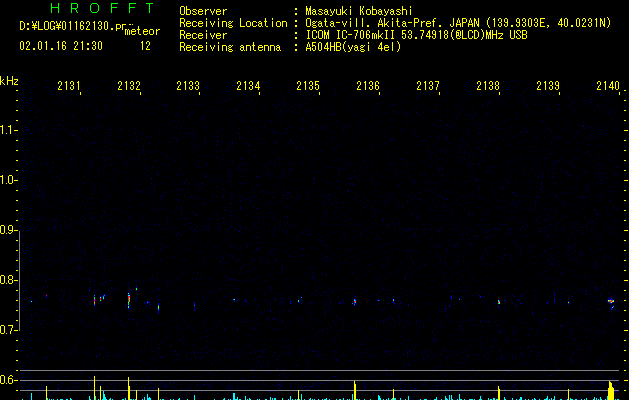Click the Receiving Location label
629x400 pixels.
(x=233, y=23)
